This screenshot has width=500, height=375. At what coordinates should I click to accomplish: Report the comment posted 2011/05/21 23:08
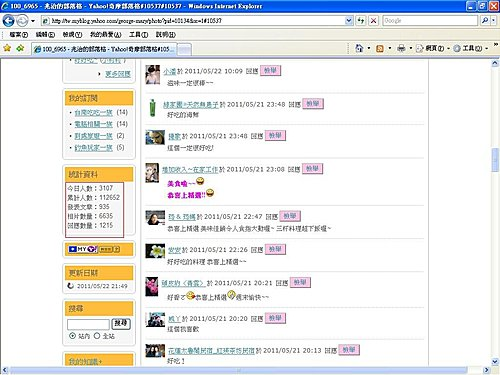[x=312, y=169]
